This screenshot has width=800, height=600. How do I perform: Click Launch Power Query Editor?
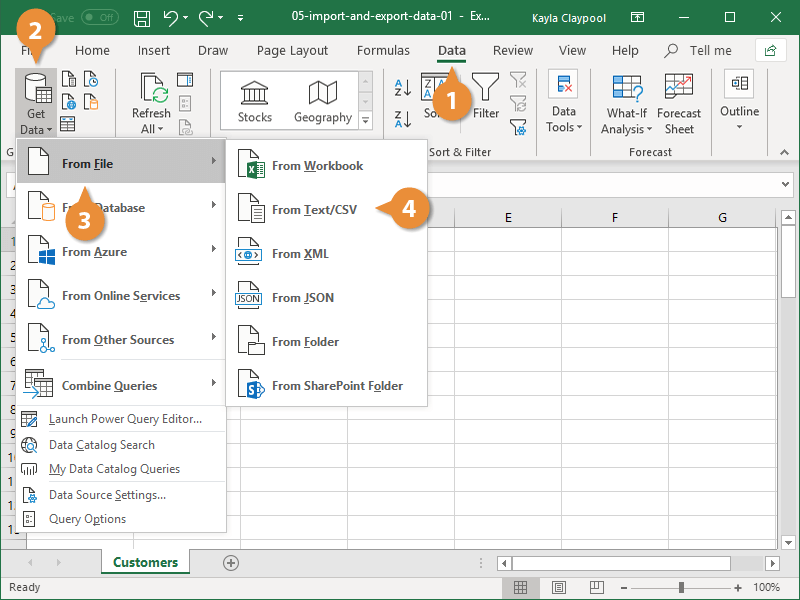click(x=125, y=419)
